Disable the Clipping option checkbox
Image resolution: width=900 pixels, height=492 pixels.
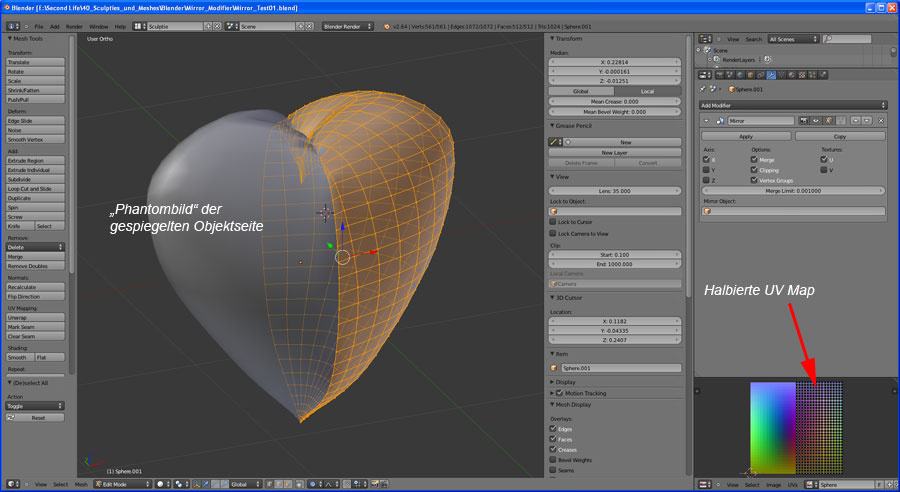pyautogui.click(x=754, y=169)
